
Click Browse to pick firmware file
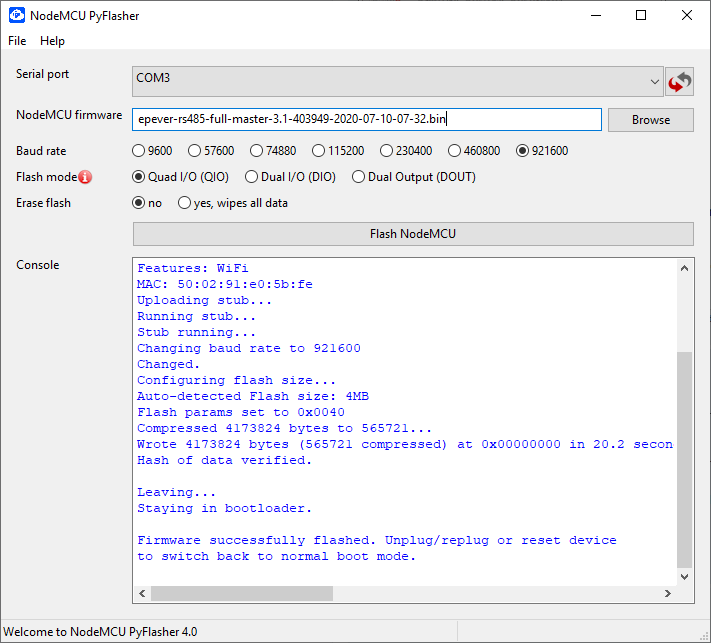point(650,120)
